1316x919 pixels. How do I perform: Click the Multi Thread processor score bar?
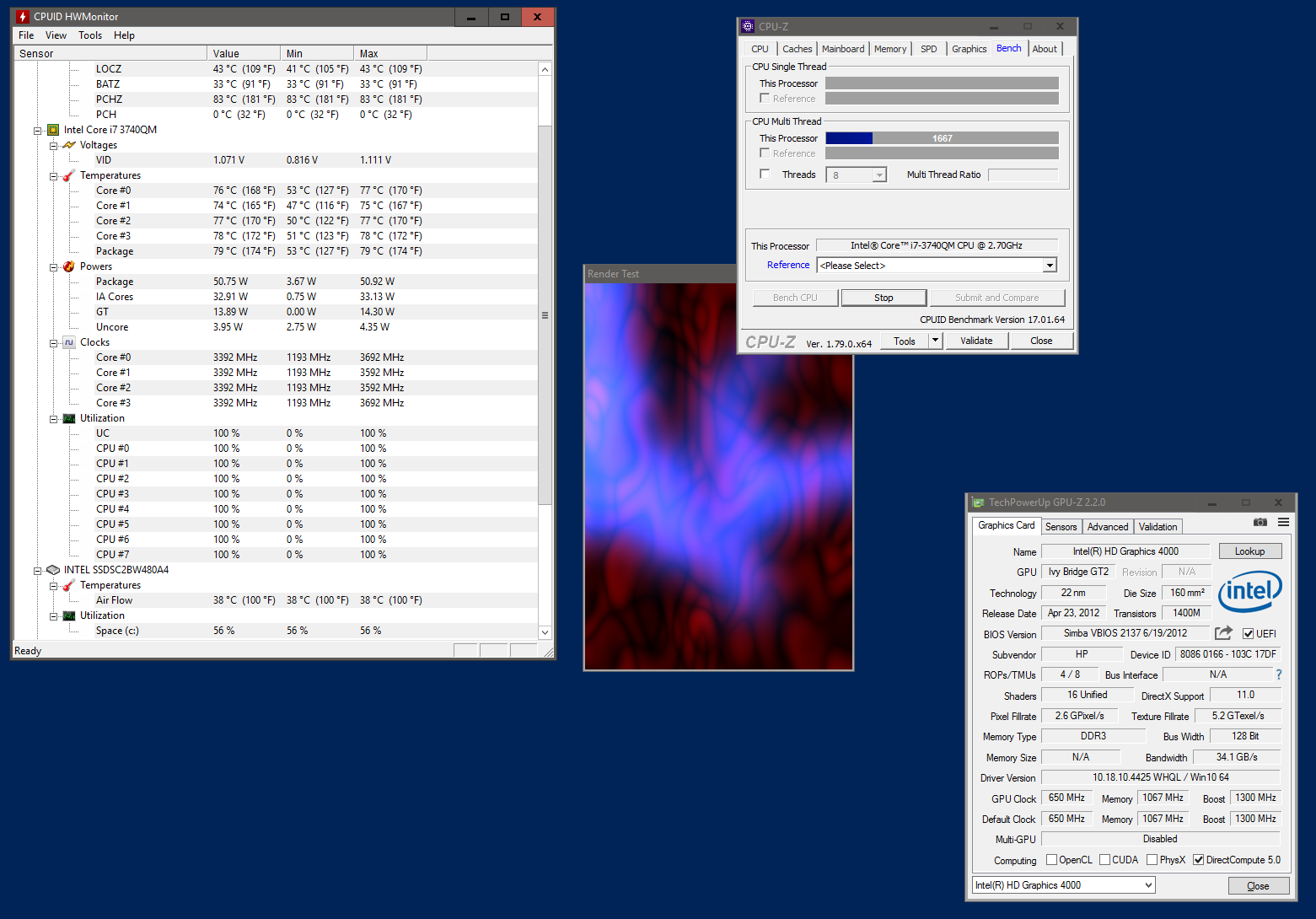(x=942, y=138)
